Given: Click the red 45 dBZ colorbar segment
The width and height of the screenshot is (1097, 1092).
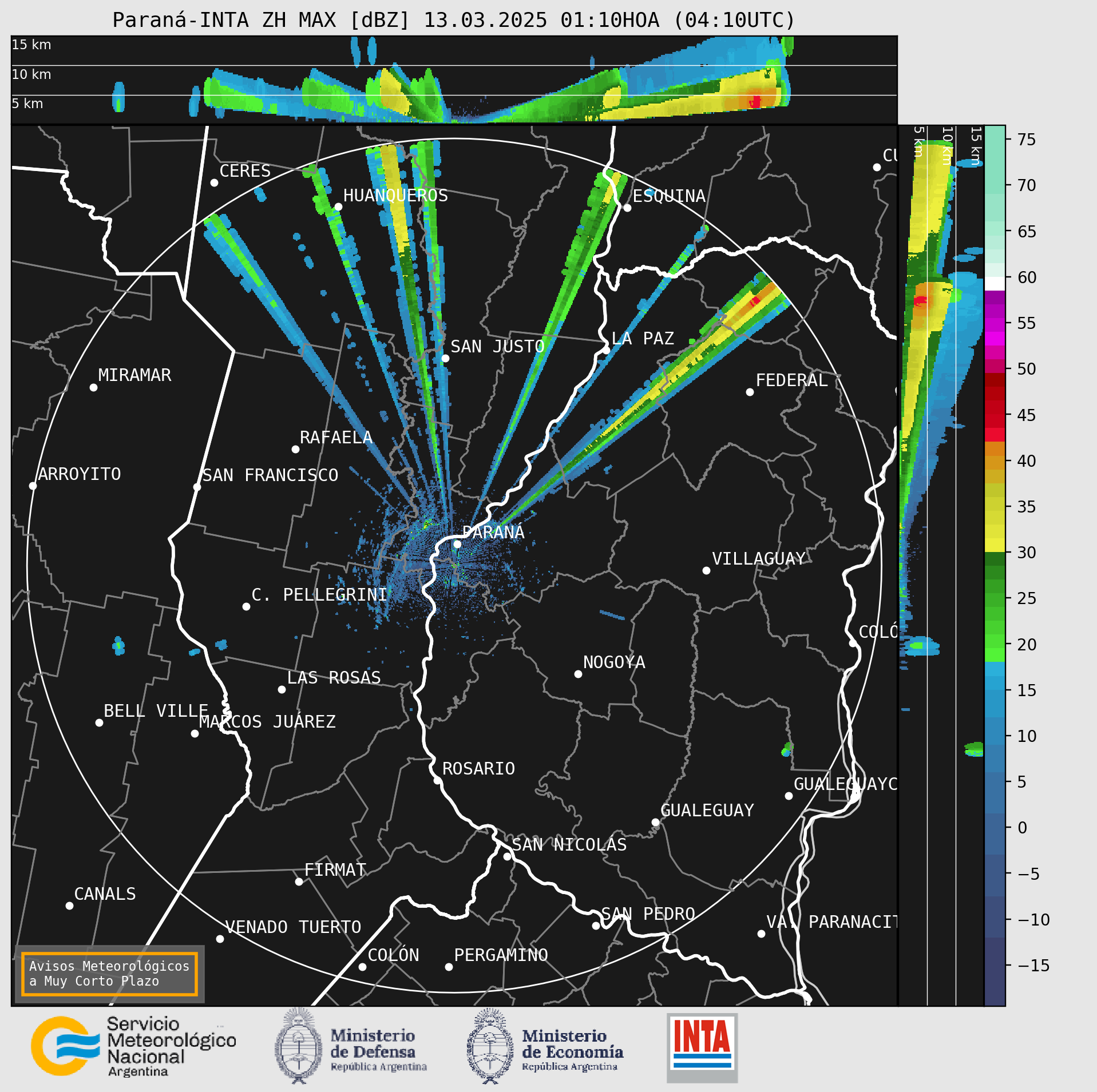Looking at the screenshot, I should pyautogui.click(x=995, y=414).
